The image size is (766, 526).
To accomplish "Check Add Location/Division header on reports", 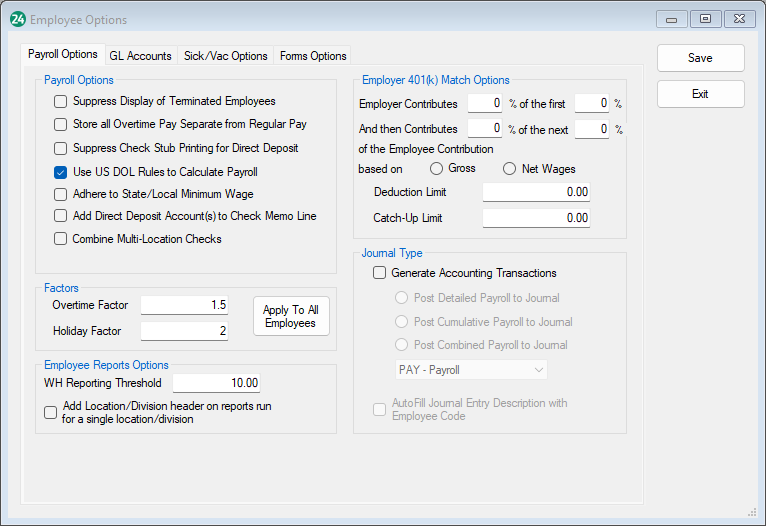I will [50, 413].
